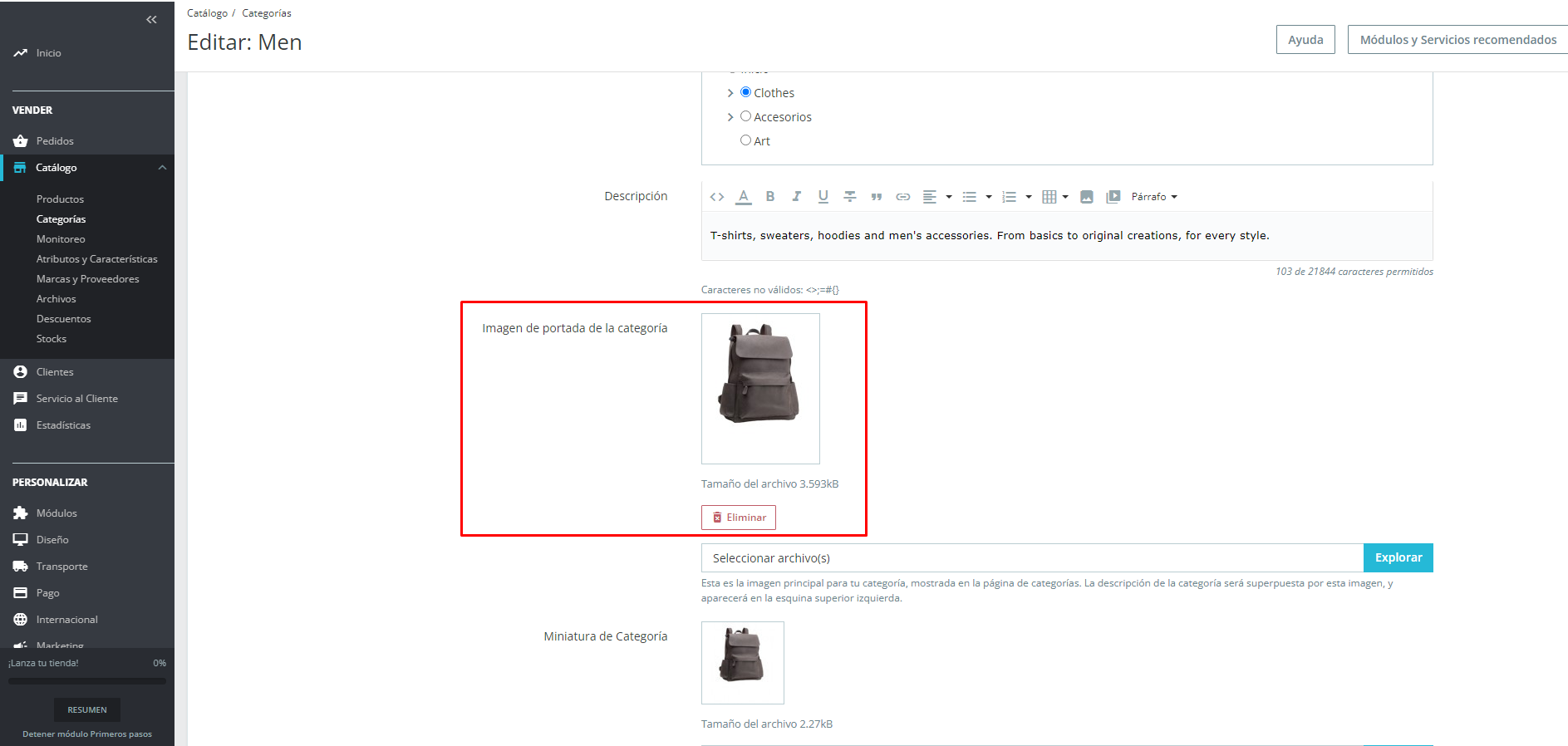Open the numbered list style dropdown arrow
This screenshot has width=1568, height=746.
point(1029,197)
